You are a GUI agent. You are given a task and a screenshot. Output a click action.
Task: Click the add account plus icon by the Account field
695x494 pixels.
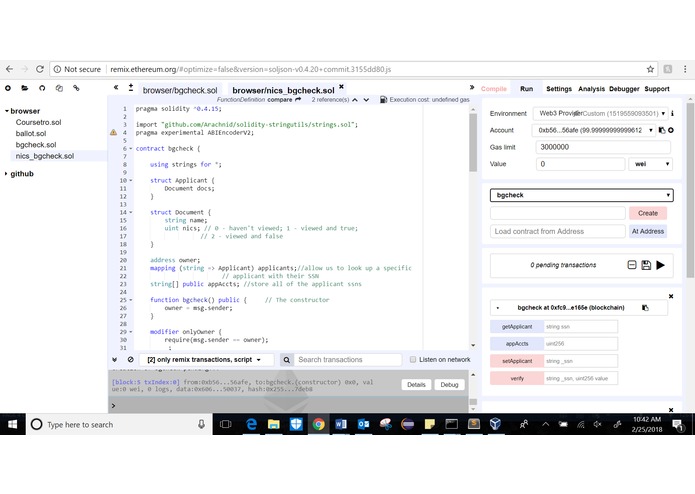671,130
